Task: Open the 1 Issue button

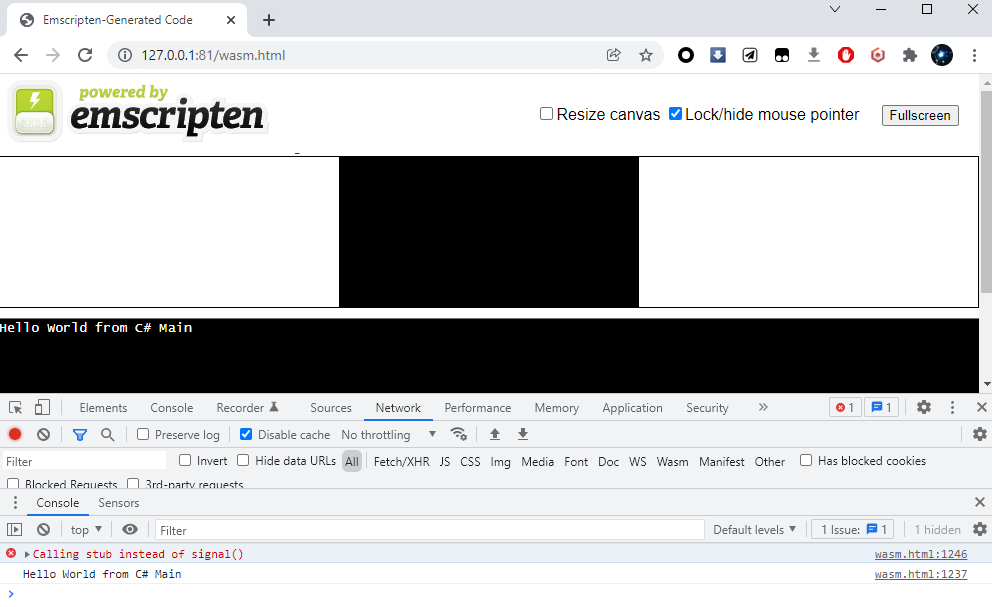Action: [x=854, y=530]
